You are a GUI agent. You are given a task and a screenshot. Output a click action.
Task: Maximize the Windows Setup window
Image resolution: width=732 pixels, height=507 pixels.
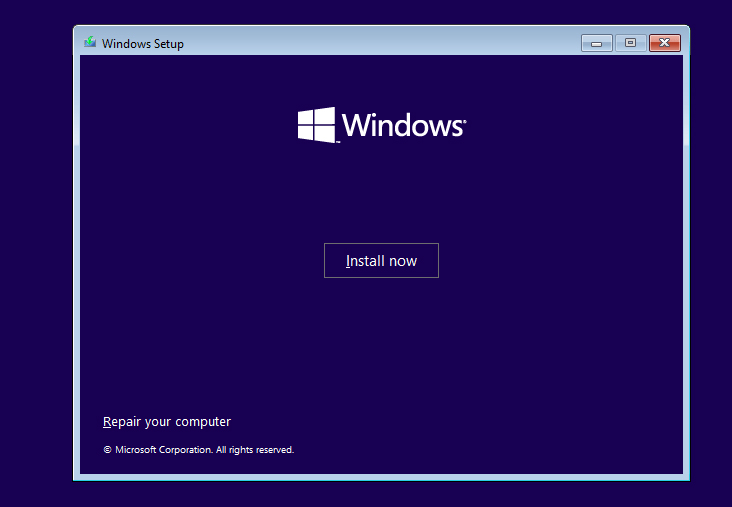tap(631, 43)
